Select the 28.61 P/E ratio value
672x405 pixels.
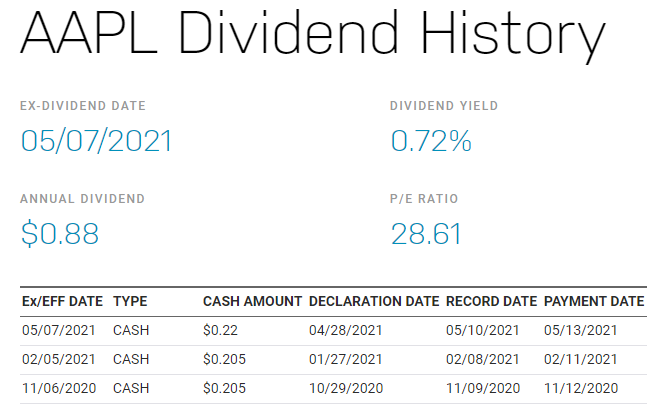(x=426, y=234)
